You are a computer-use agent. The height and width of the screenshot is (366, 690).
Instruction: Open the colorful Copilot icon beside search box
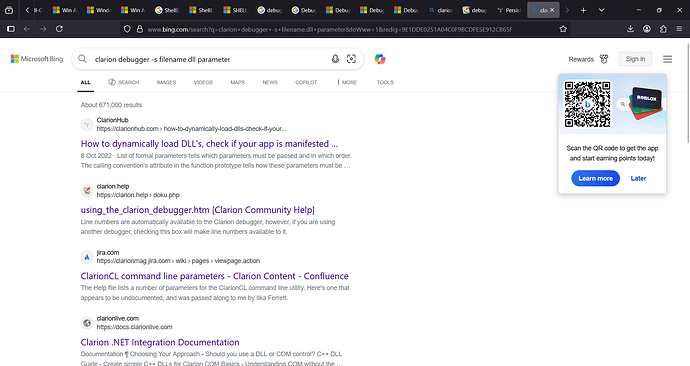(380, 59)
